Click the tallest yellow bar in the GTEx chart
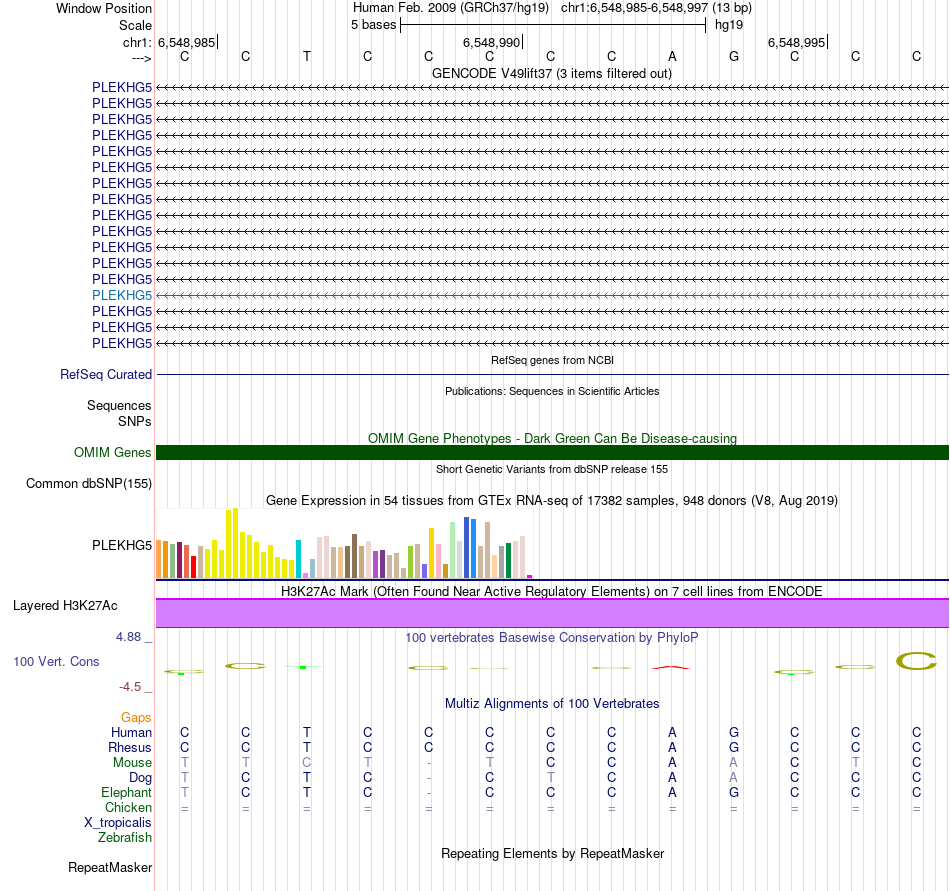The image size is (950, 891). [235, 543]
